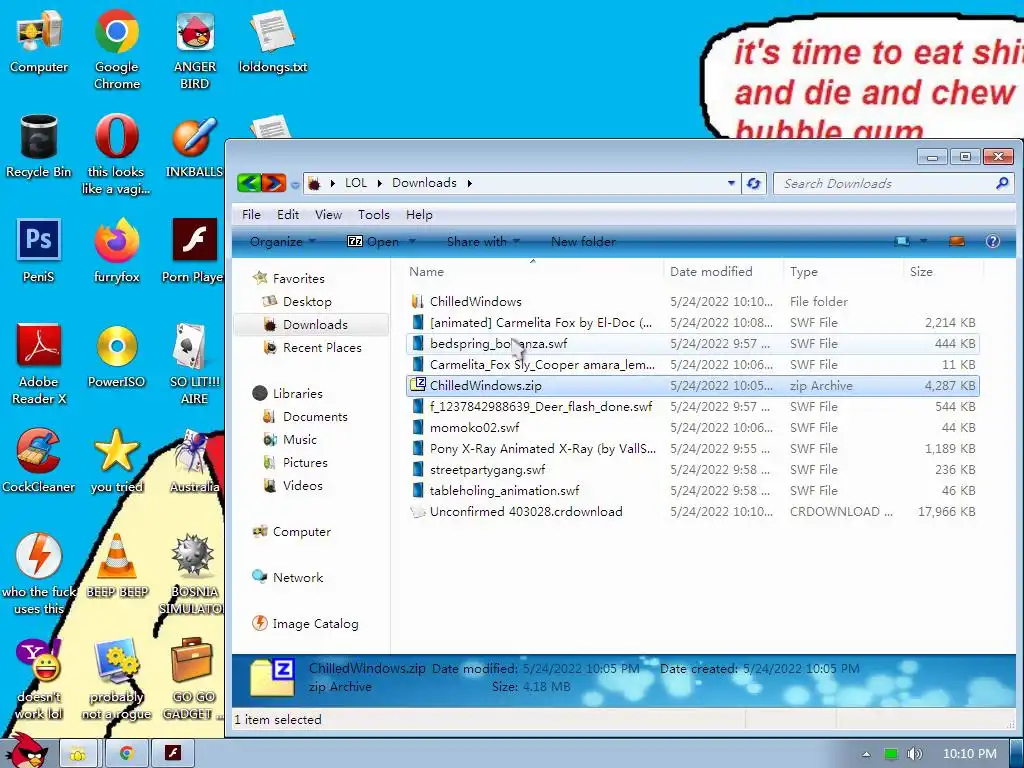The width and height of the screenshot is (1024, 768).
Task: Open the GO GO GADGET briefcase icon
Action: point(192,679)
